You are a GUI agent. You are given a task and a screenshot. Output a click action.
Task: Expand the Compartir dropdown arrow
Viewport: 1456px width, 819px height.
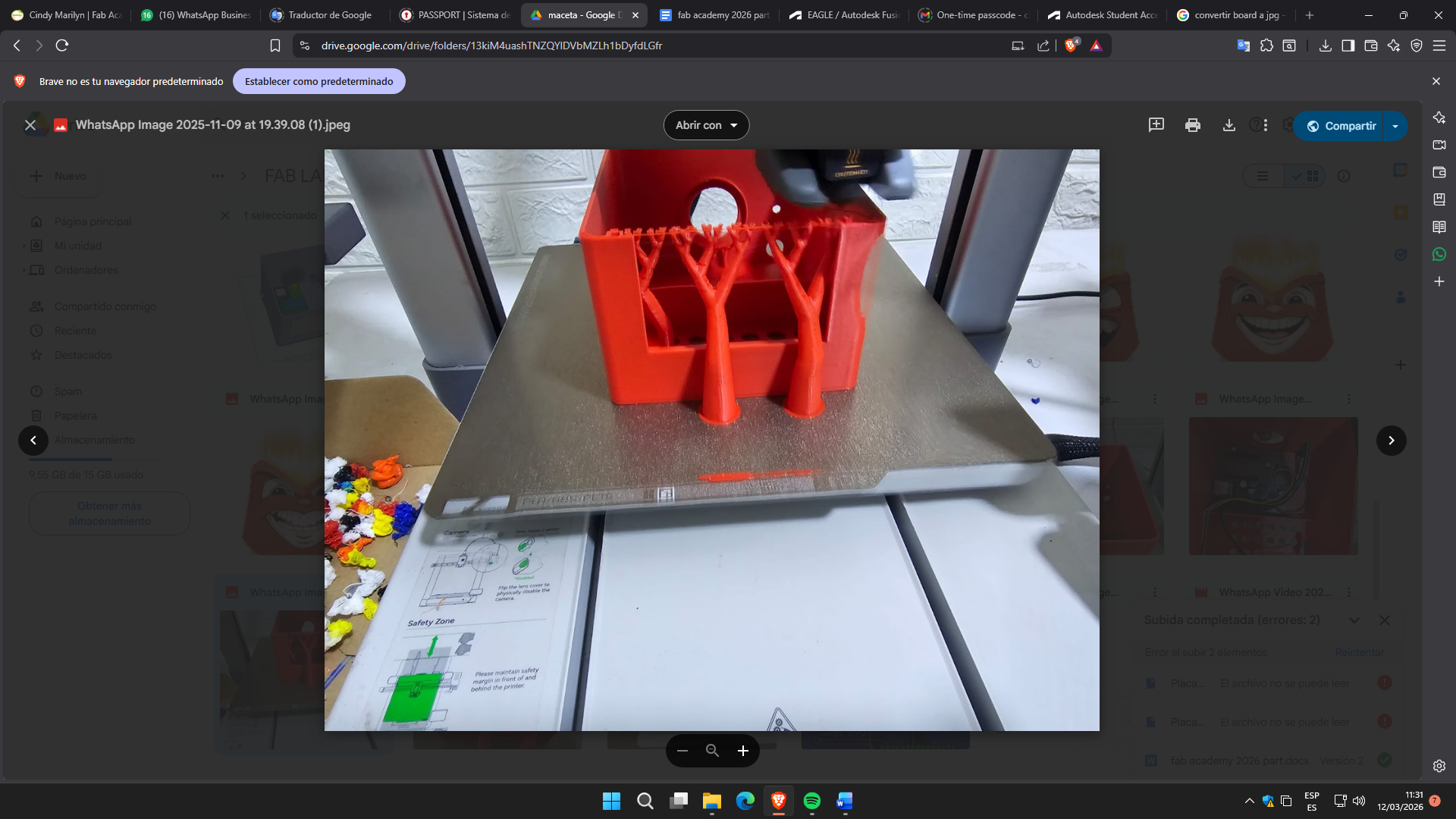point(1395,126)
